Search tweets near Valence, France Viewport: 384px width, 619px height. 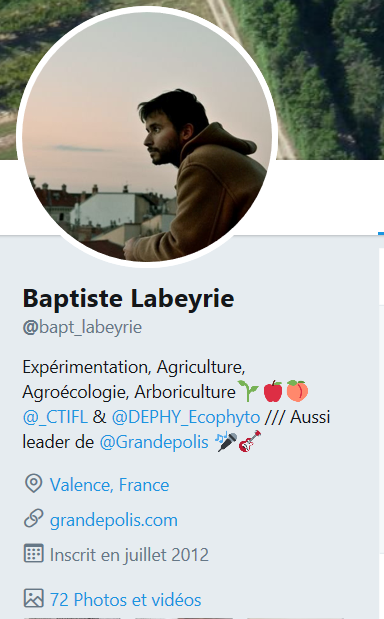109,485
